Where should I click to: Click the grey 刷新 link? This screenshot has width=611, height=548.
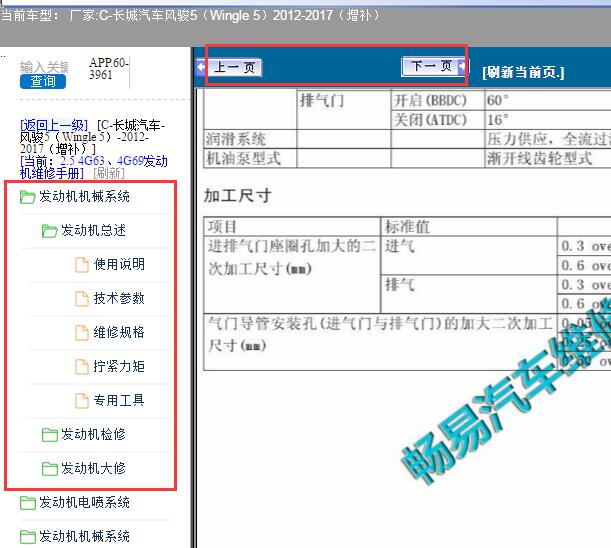pos(109,173)
